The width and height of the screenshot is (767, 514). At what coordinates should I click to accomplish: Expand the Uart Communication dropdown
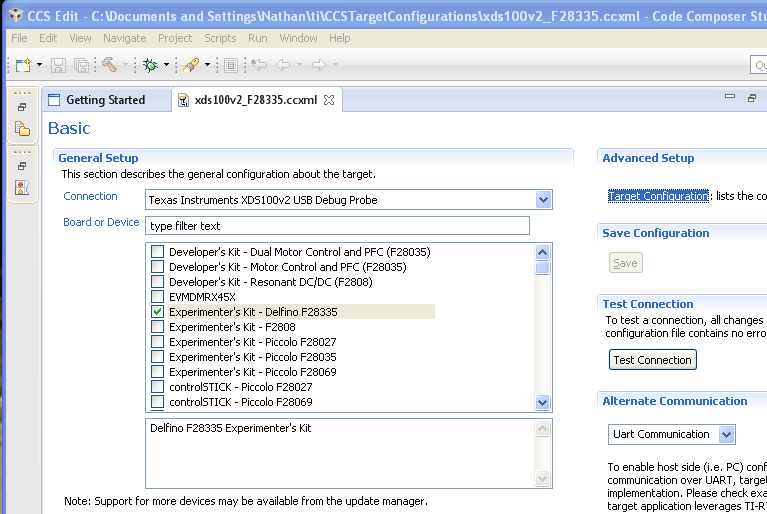click(x=726, y=434)
